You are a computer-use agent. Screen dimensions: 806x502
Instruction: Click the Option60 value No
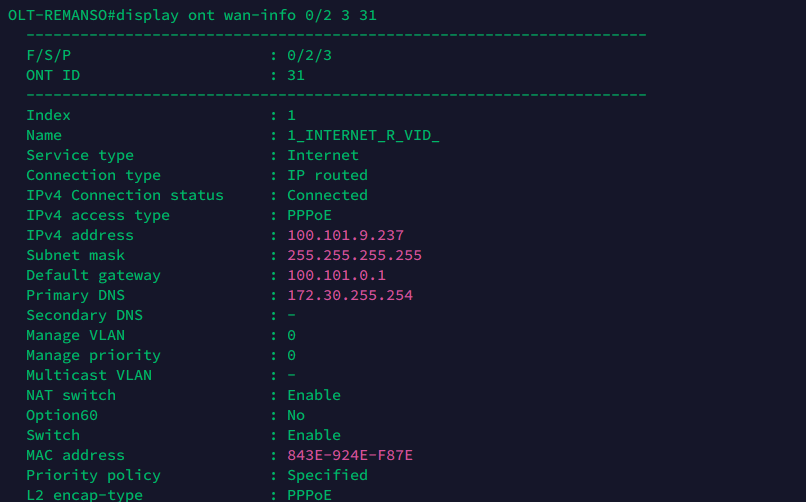pyautogui.click(x=296, y=415)
